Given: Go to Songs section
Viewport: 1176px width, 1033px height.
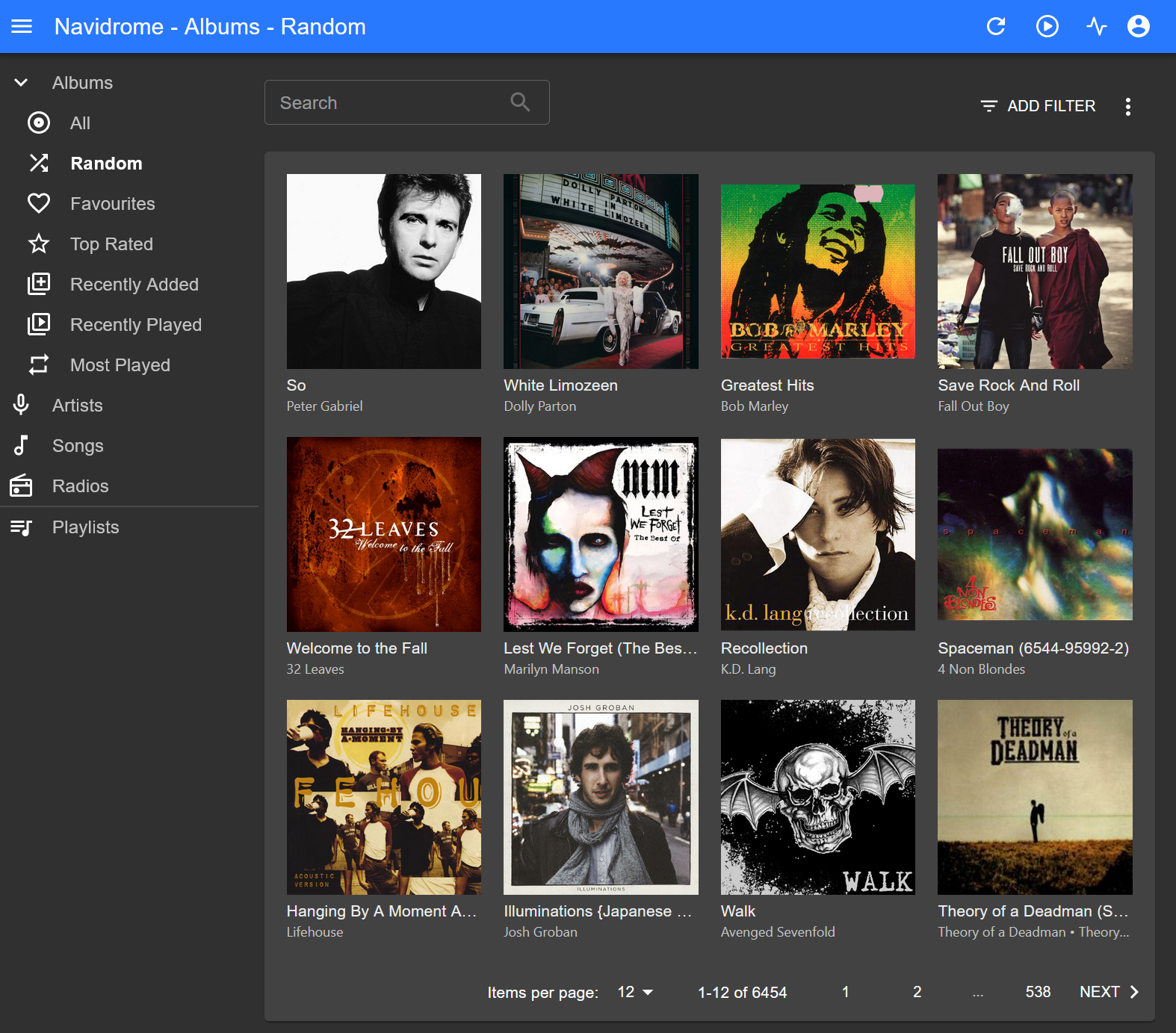Looking at the screenshot, I should click(x=78, y=445).
